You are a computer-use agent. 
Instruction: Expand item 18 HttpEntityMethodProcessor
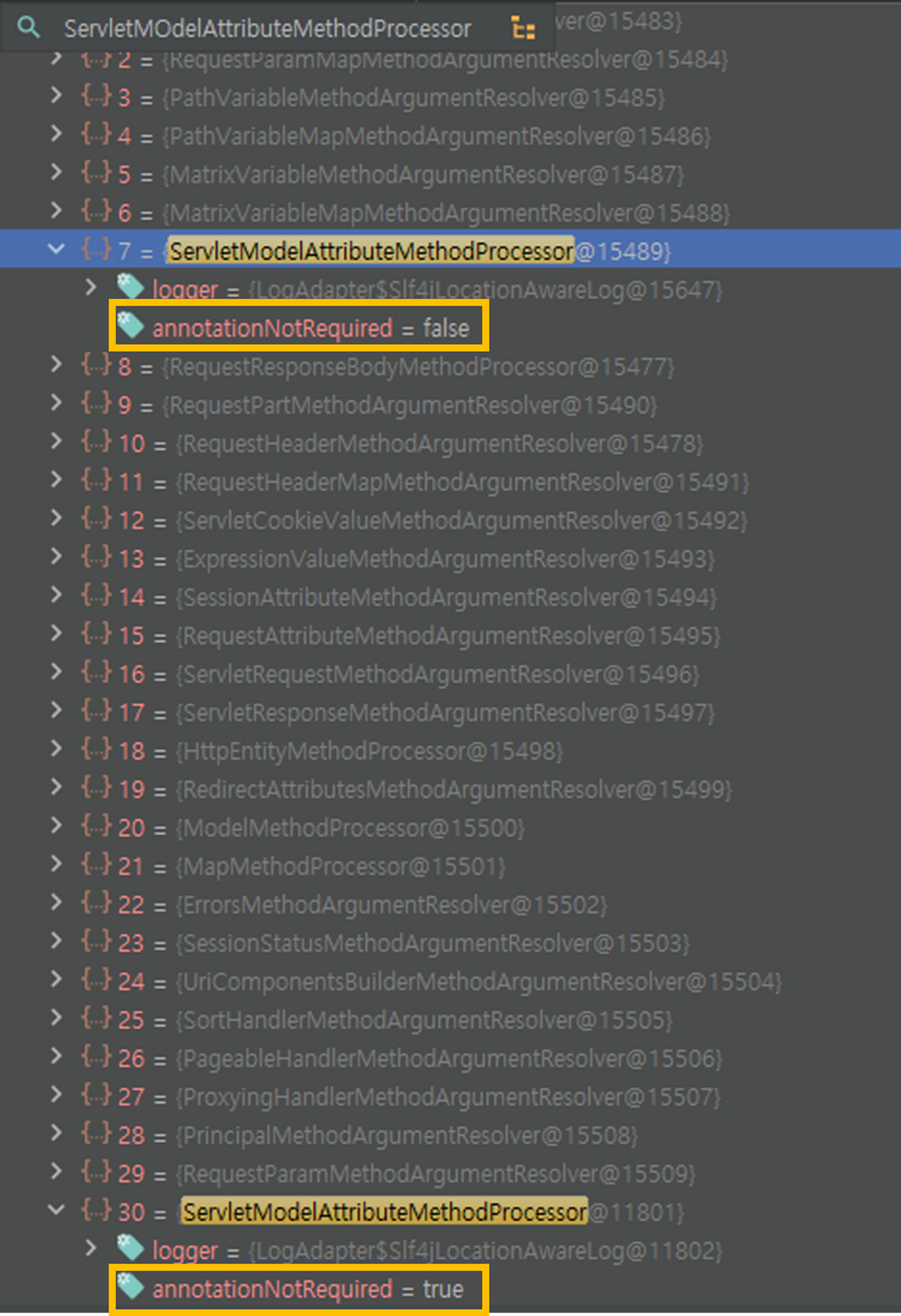(56, 749)
